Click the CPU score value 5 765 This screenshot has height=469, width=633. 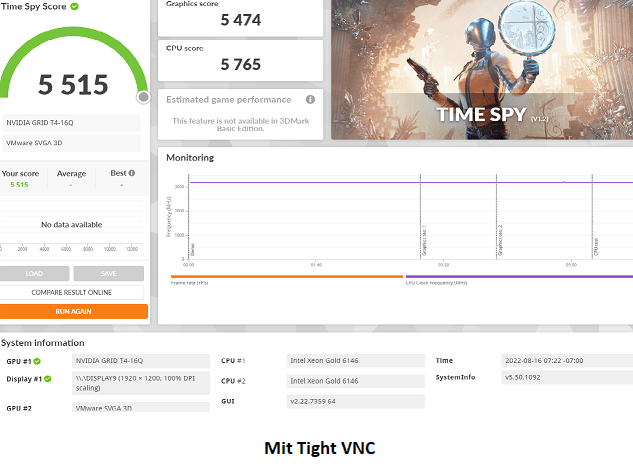[241, 64]
